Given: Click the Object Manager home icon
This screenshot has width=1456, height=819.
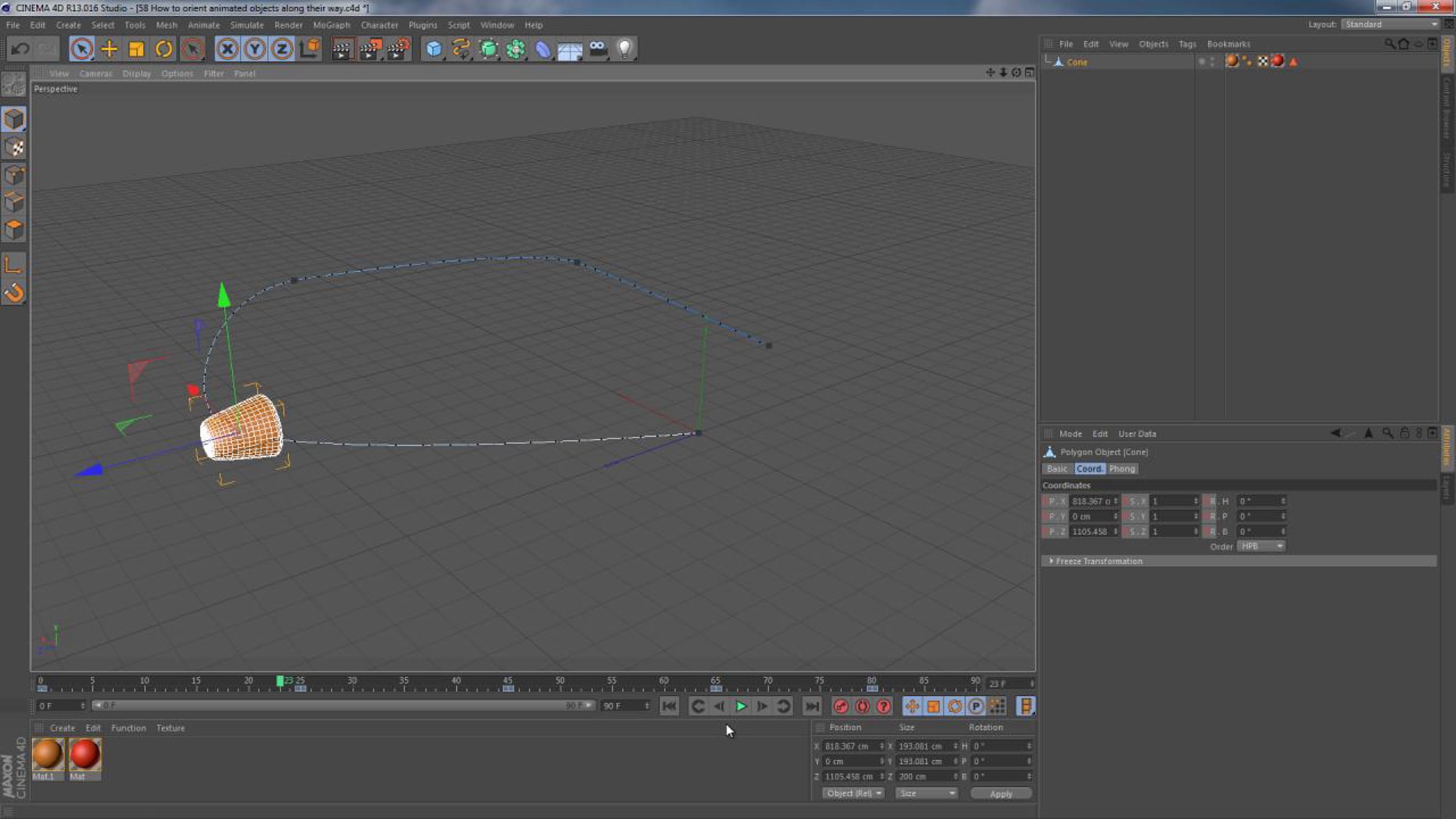Looking at the screenshot, I should pos(1404,44).
